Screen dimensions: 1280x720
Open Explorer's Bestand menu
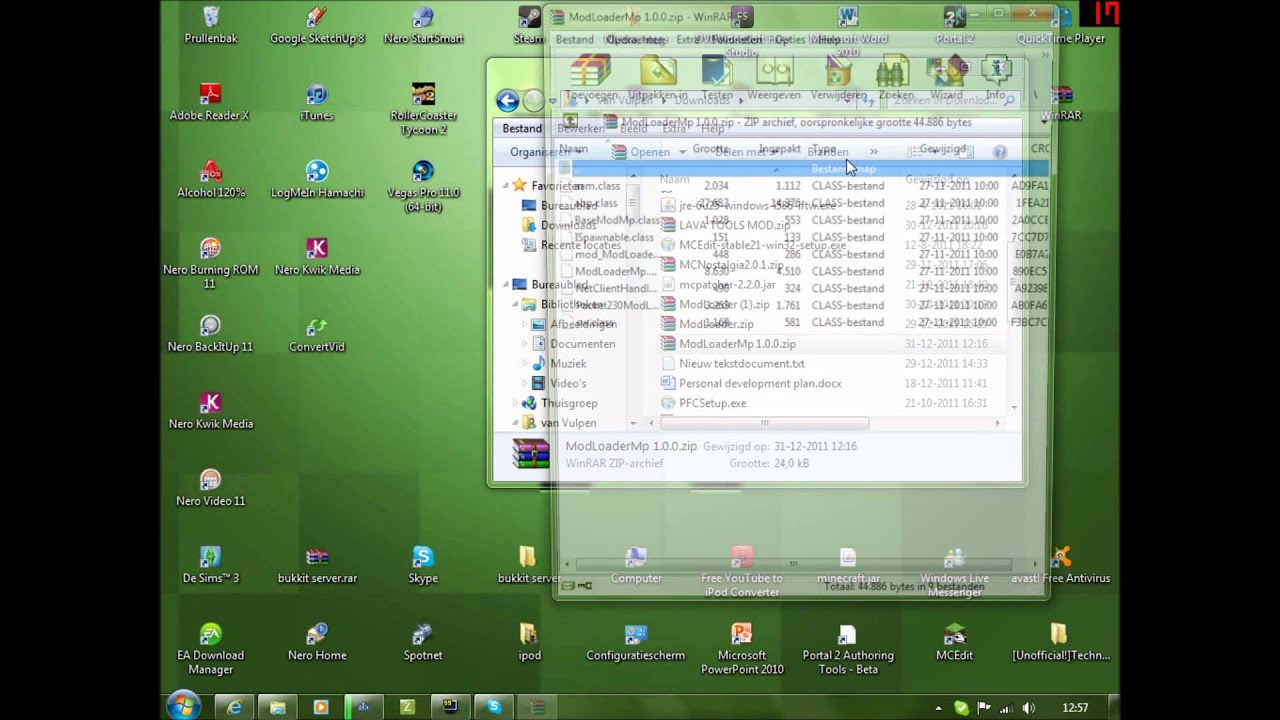tap(522, 128)
